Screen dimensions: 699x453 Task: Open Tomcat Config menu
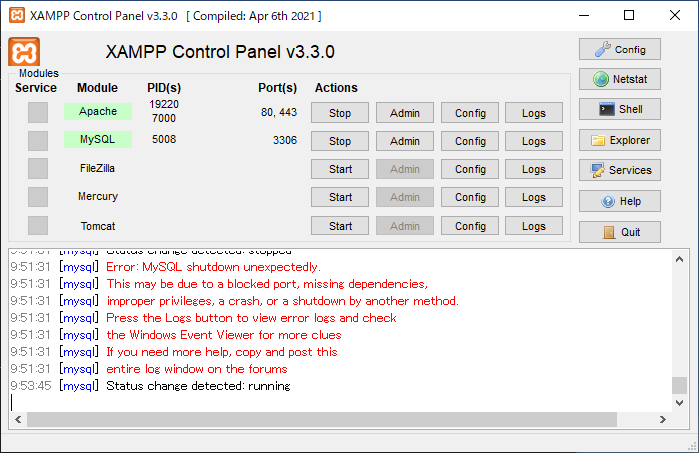pos(470,226)
